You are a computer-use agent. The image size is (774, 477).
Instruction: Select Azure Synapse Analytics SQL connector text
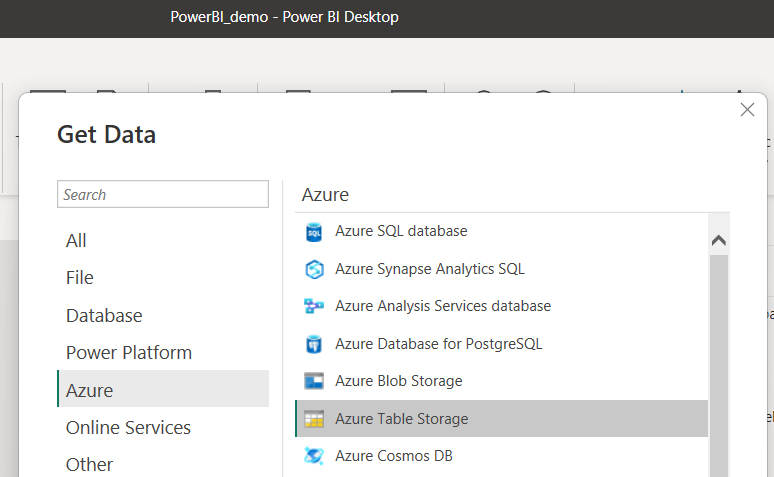pos(430,269)
